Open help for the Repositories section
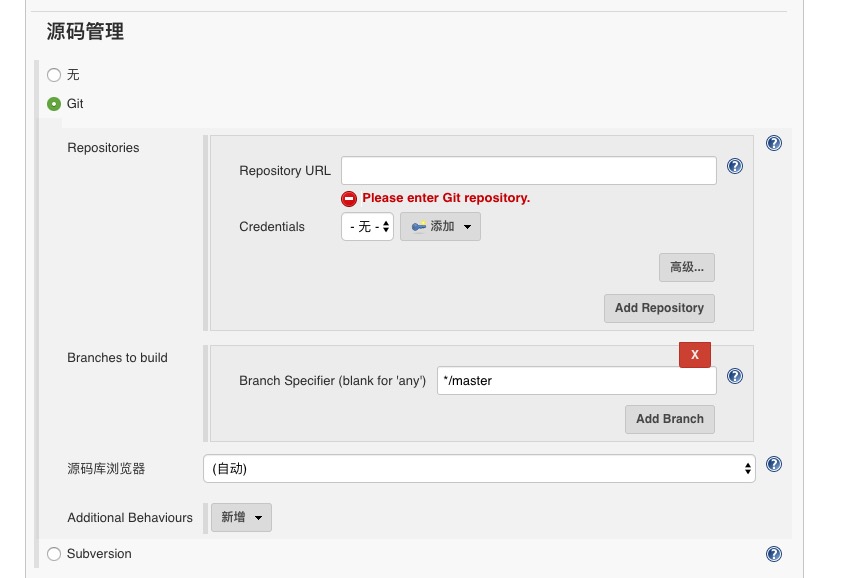 pos(774,143)
